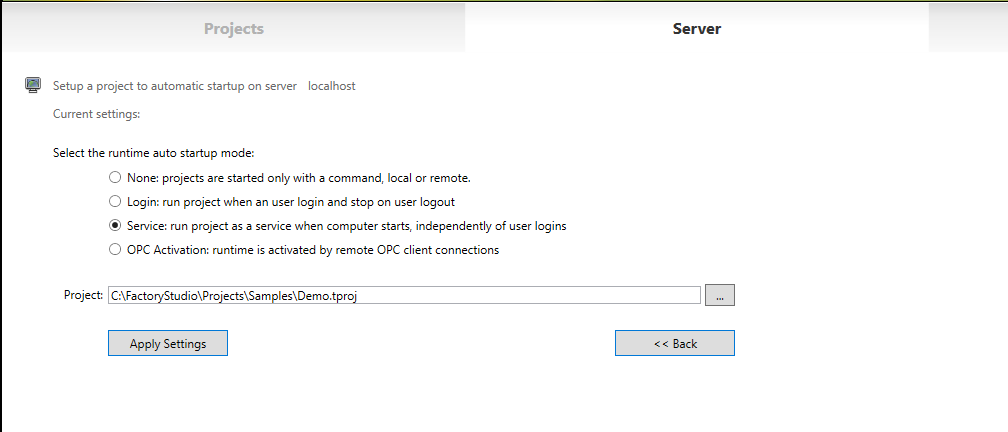Browse for project file with ellipsis button
This screenshot has height=432, width=1008.
point(720,295)
